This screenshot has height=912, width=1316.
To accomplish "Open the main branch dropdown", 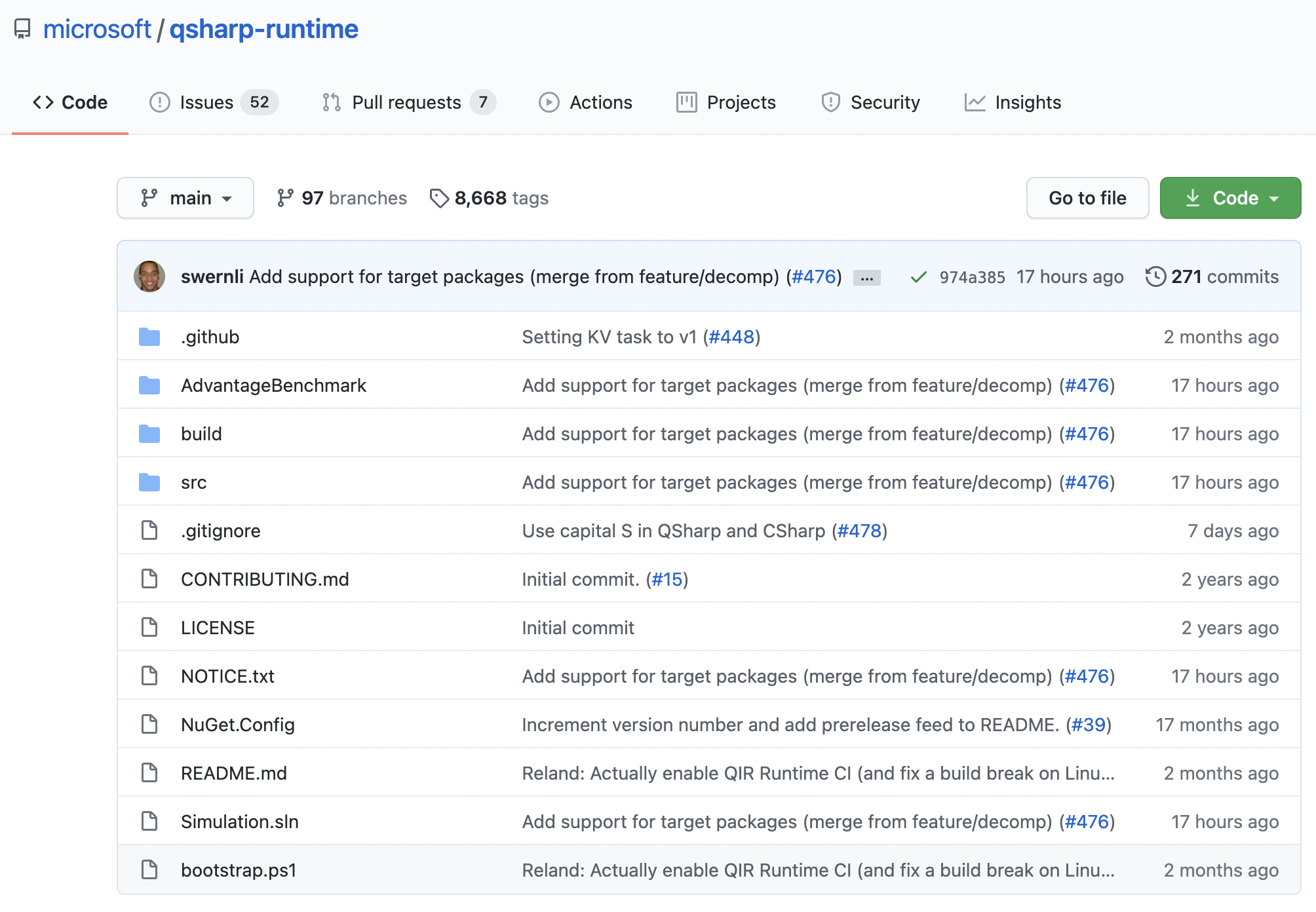I will tap(185, 198).
